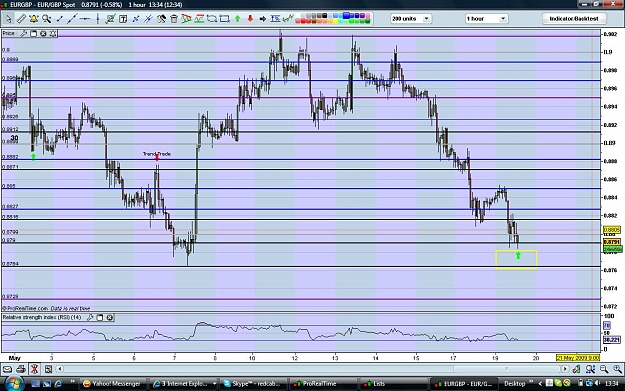Click the chart scrollbar right arrow
Viewport: 625px width, 391px height.
pos(564,369)
